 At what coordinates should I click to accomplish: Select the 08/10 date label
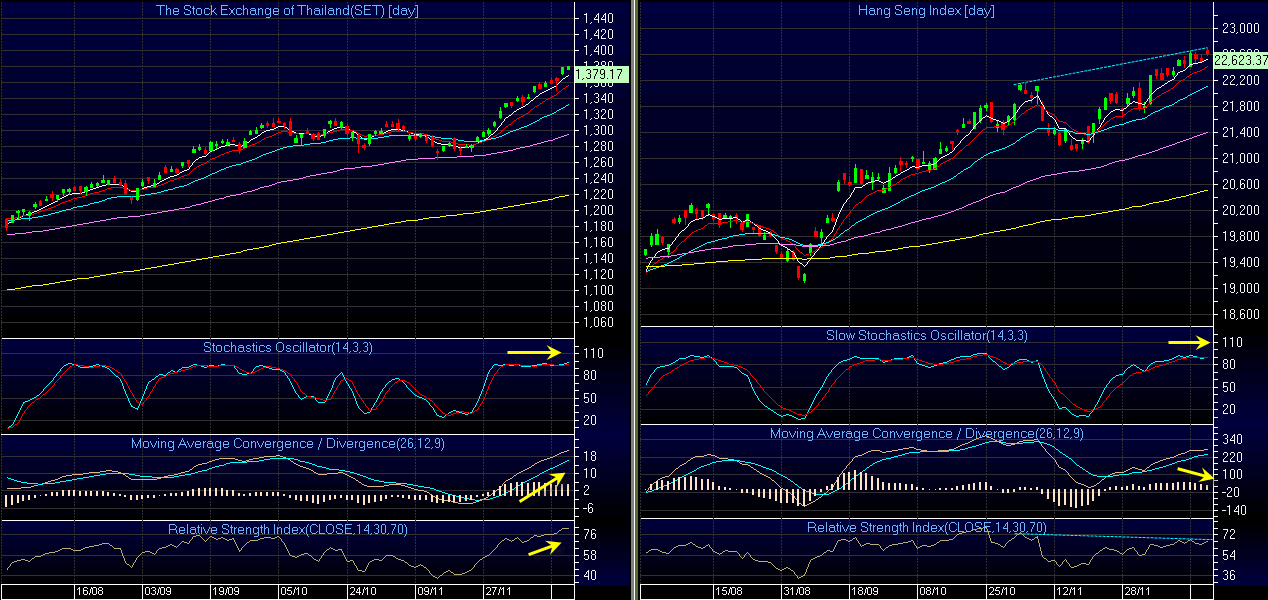tap(935, 592)
